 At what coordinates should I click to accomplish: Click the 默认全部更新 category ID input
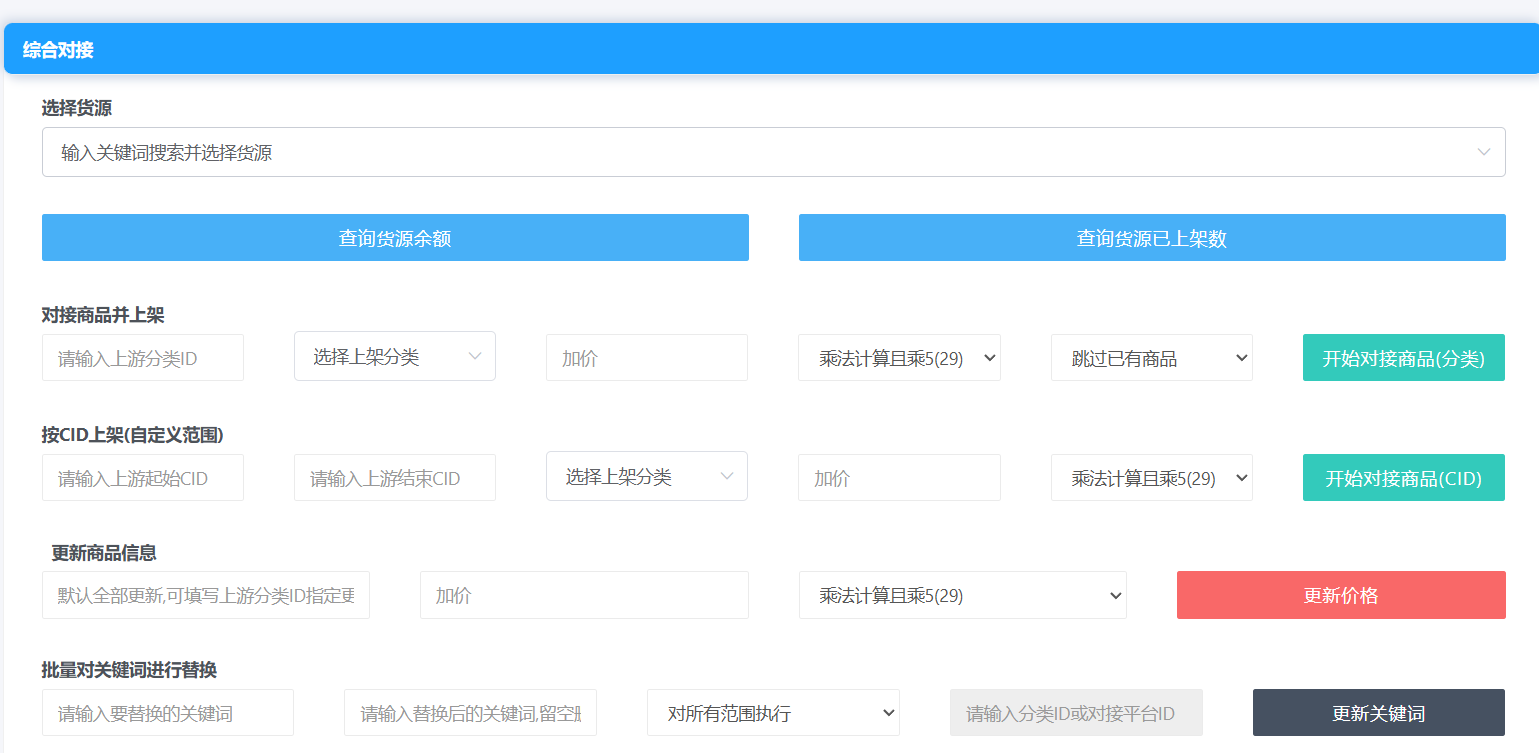pyautogui.click(x=206, y=595)
